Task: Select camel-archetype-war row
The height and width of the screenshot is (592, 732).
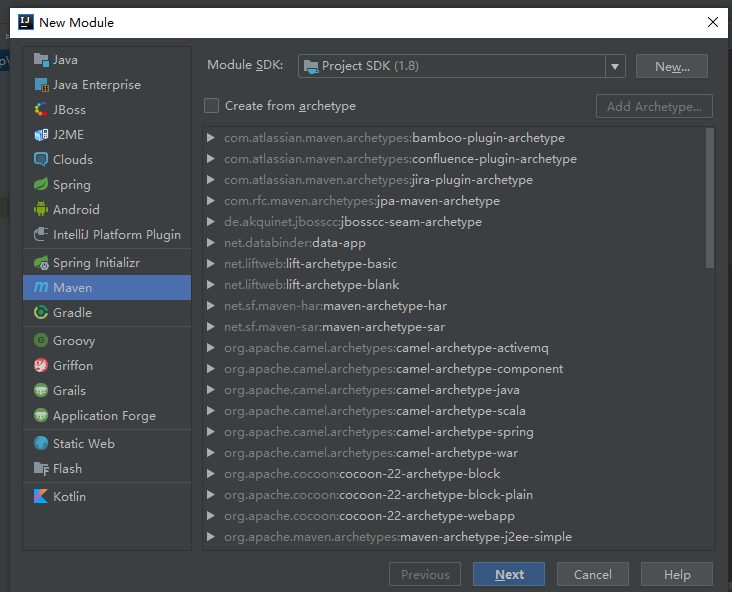Action: tap(454, 453)
